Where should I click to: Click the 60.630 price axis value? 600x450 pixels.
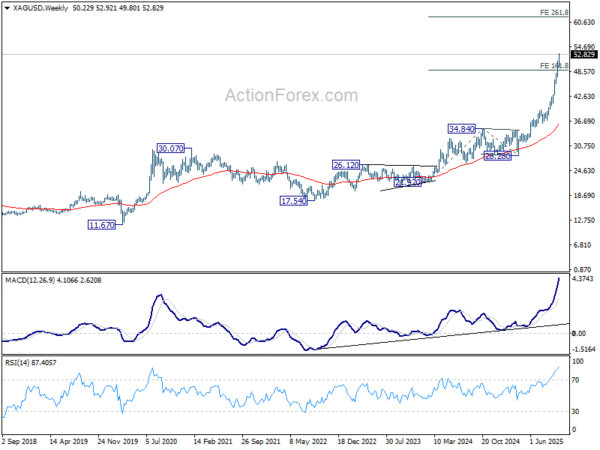click(584, 23)
